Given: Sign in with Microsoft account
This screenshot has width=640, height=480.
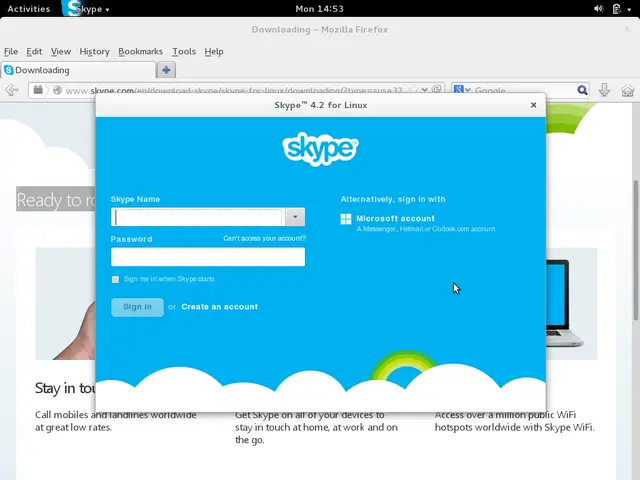Looking at the screenshot, I should click(x=396, y=218).
